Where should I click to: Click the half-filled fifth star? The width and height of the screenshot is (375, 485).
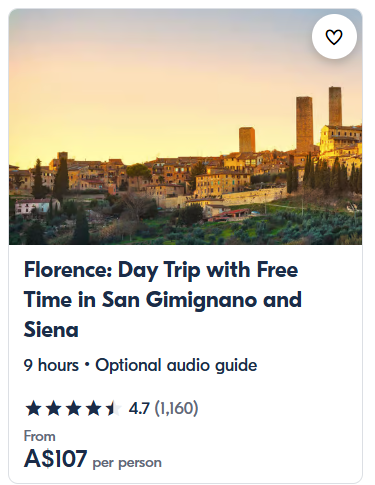click(113, 408)
